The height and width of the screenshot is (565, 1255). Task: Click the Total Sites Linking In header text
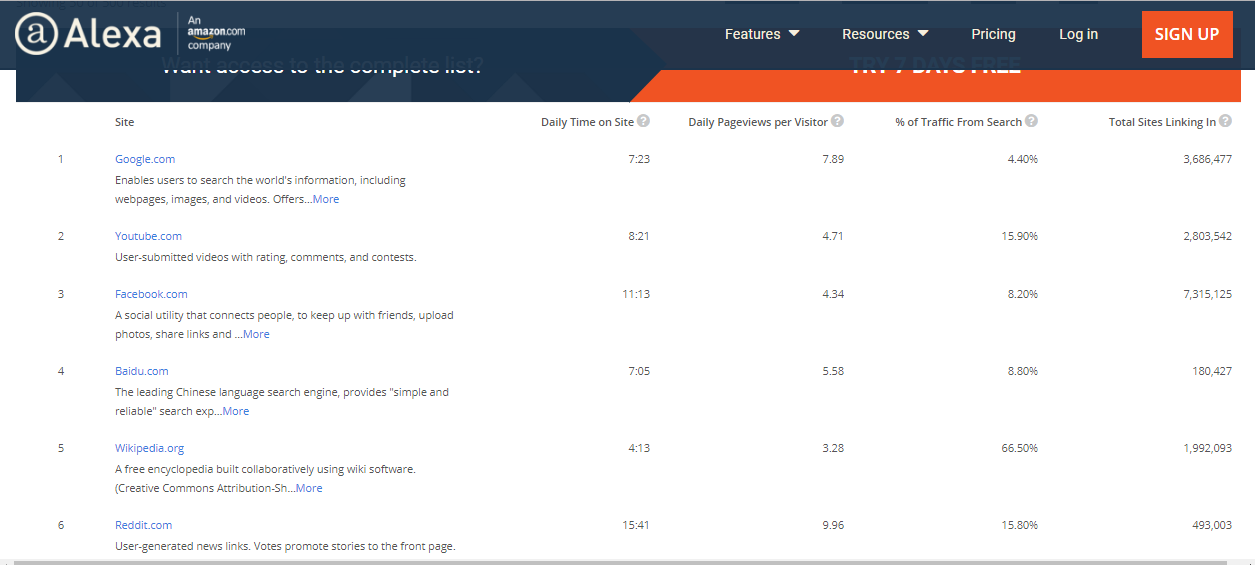click(1162, 122)
